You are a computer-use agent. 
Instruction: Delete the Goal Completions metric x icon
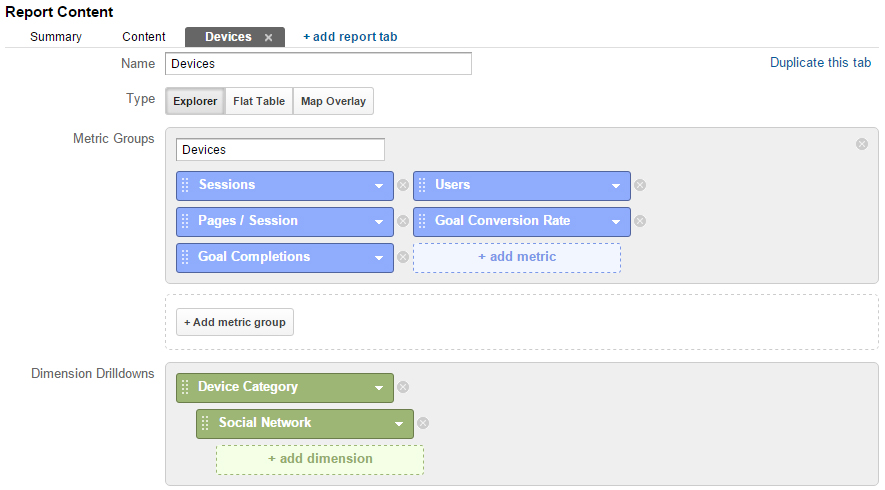click(402, 257)
